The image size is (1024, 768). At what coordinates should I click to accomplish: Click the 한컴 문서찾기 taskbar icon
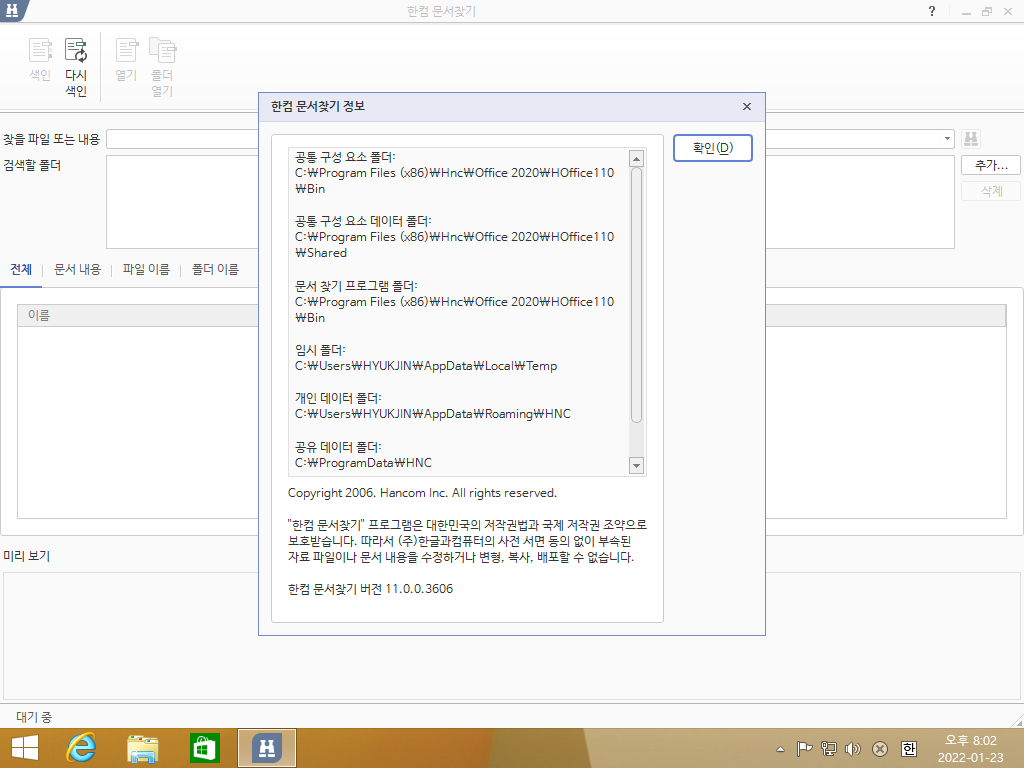pos(266,748)
